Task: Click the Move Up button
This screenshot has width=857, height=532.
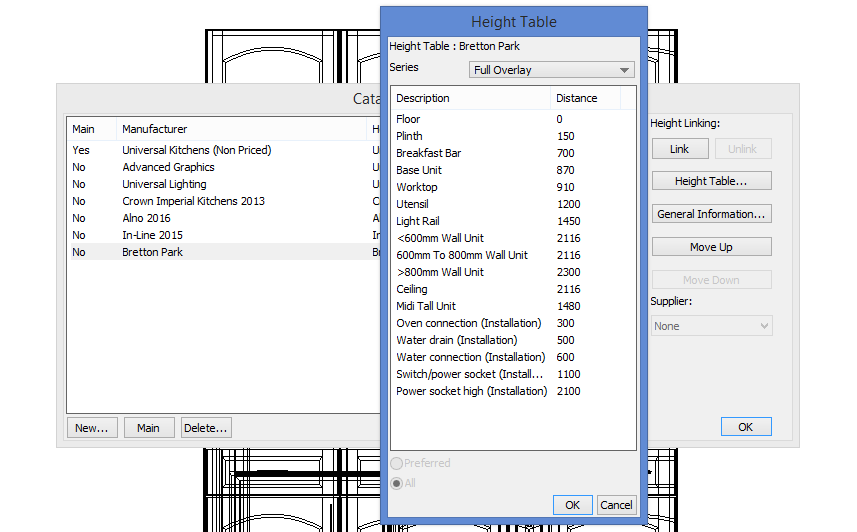Action: point(711,247)
